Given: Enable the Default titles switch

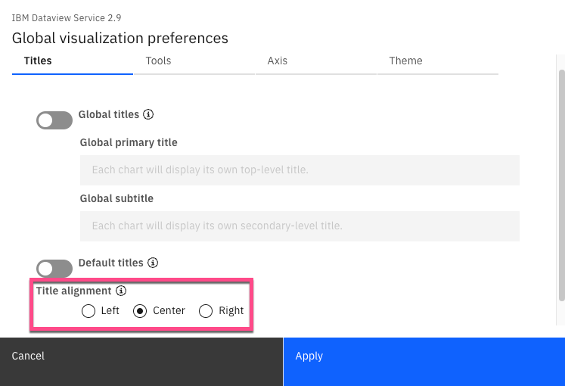Looking at the screenshot, I should 54,268.
